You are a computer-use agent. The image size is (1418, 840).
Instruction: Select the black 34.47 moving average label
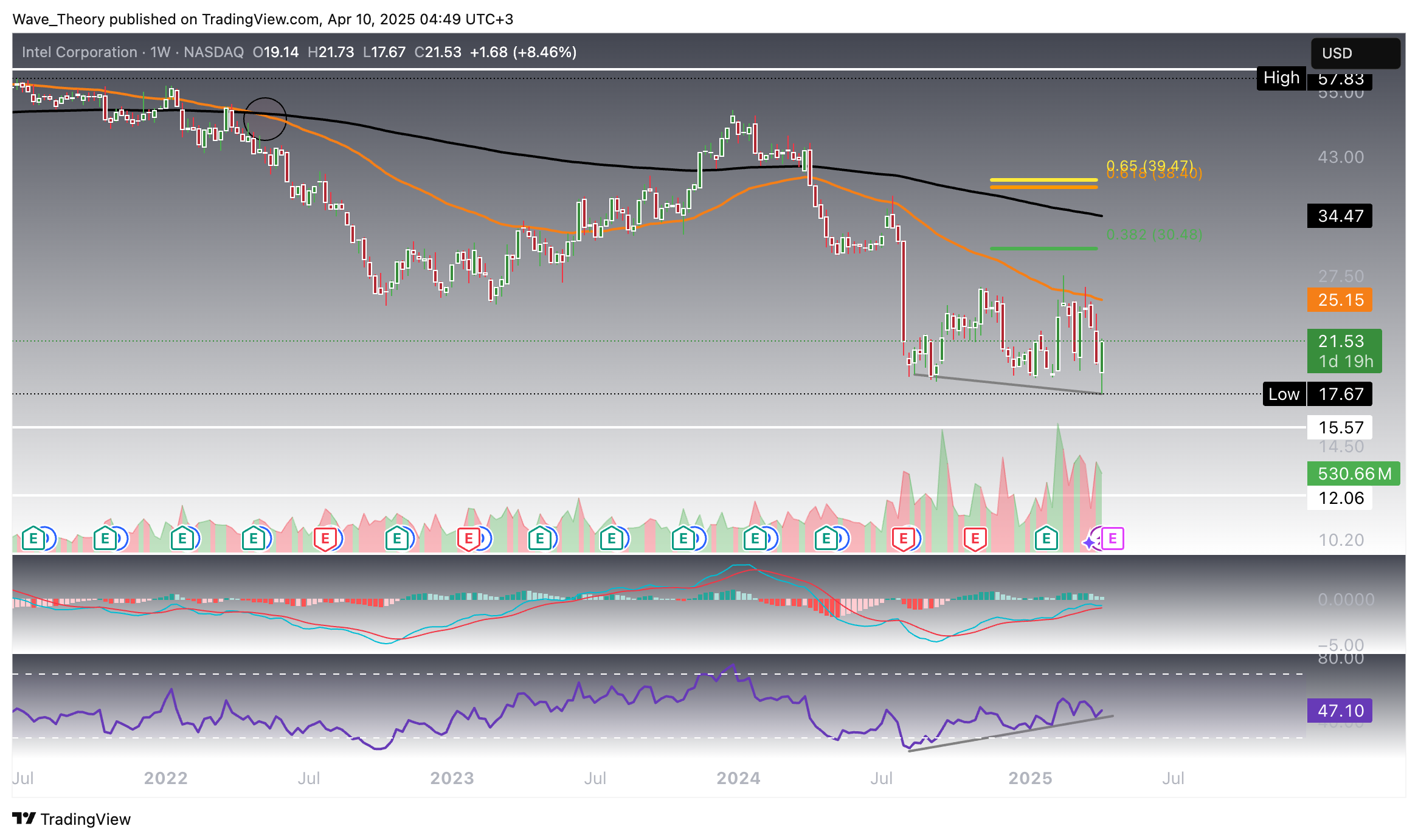pos(1340,216)
